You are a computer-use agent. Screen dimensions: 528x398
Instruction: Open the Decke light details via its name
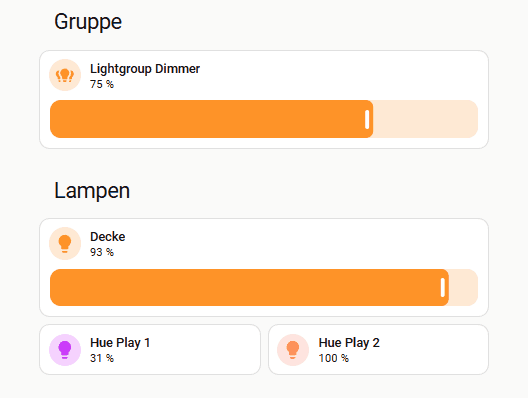pyautogui.click(x=107, y=237)
